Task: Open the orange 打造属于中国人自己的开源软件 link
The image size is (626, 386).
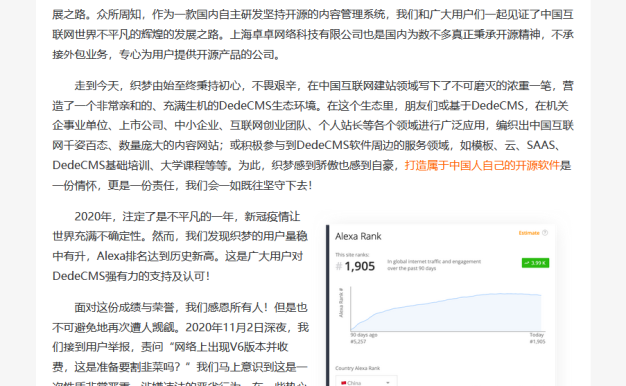Action: tap(482, 165)
